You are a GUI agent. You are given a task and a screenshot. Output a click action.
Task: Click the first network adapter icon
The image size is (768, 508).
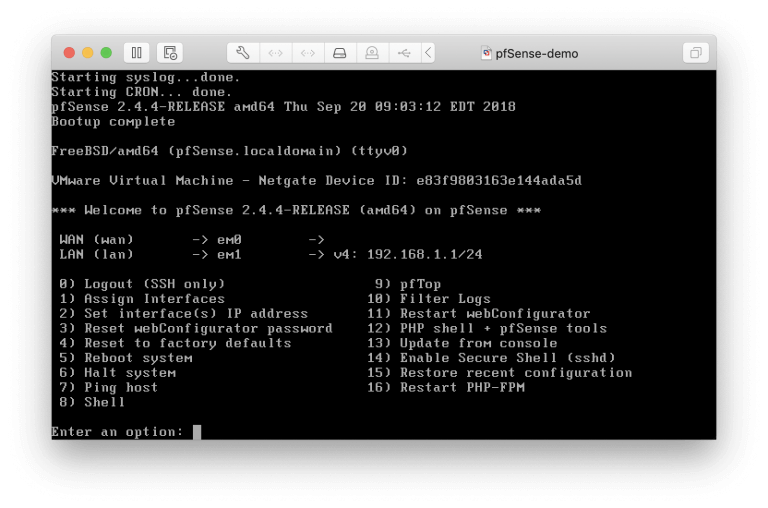[x=275, y=53]
